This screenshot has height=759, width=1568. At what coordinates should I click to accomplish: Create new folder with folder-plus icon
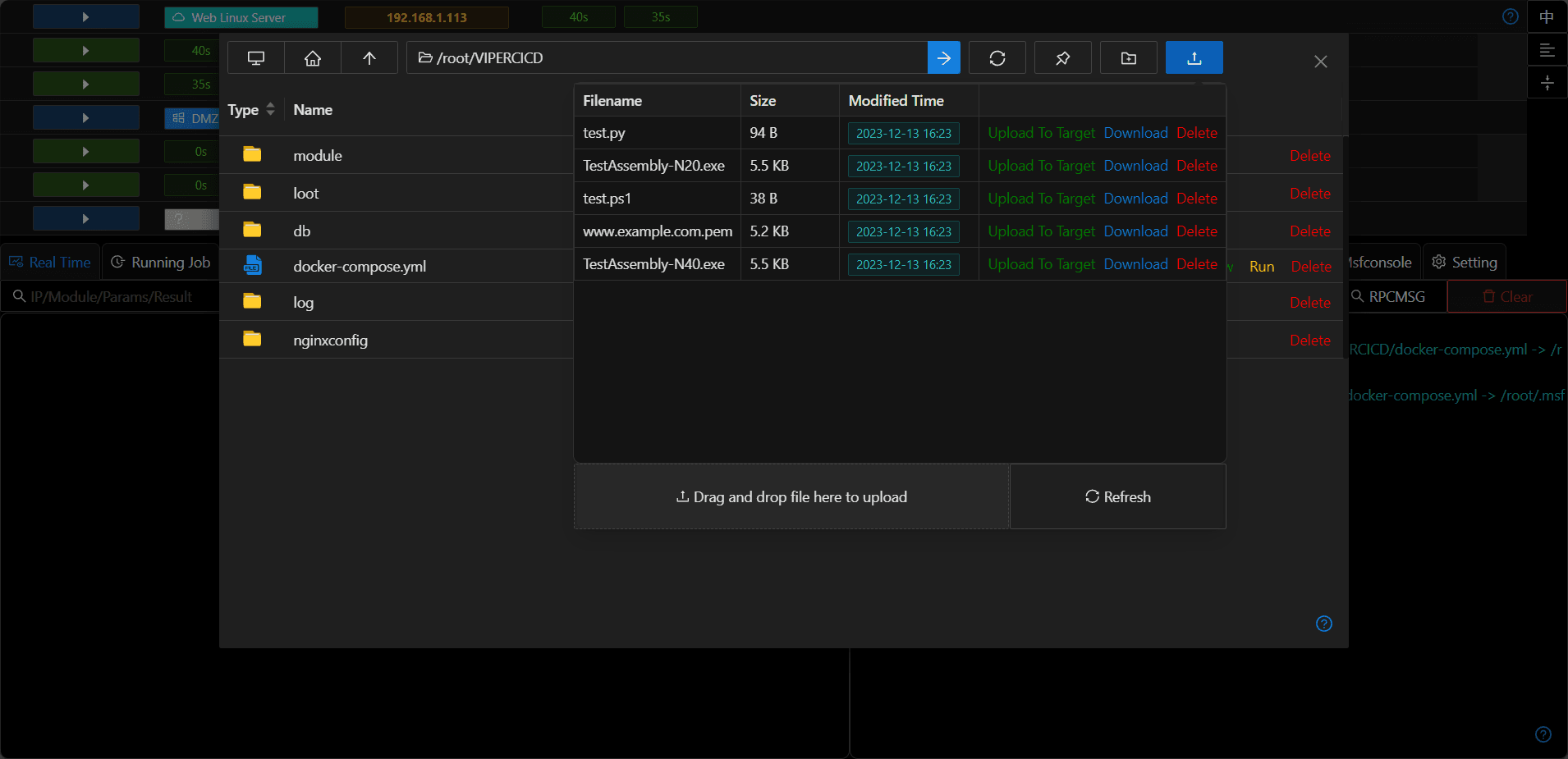coord(1129,58)
